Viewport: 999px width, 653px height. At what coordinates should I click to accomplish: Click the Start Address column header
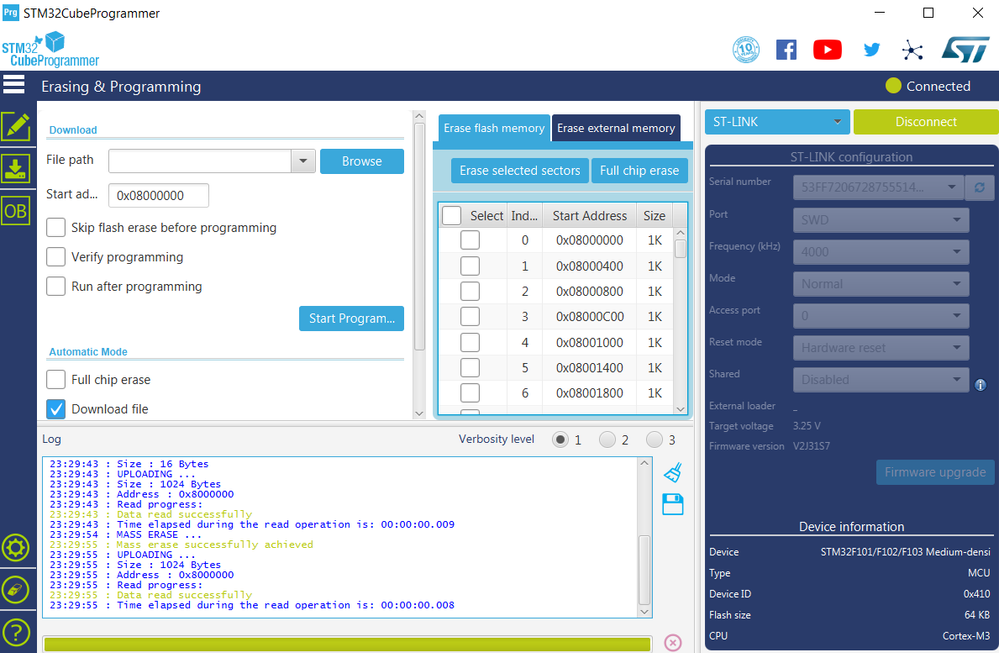pos(589,216)
